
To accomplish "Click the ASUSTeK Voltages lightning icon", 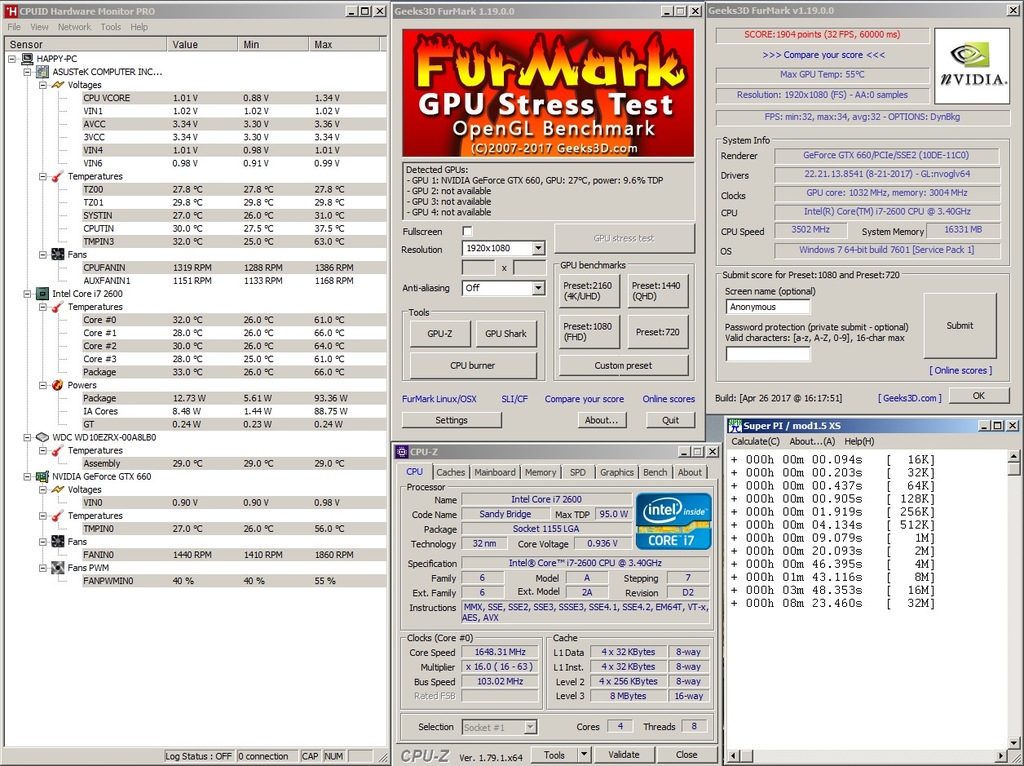I will pyautogui.click(x=58, y=85).
